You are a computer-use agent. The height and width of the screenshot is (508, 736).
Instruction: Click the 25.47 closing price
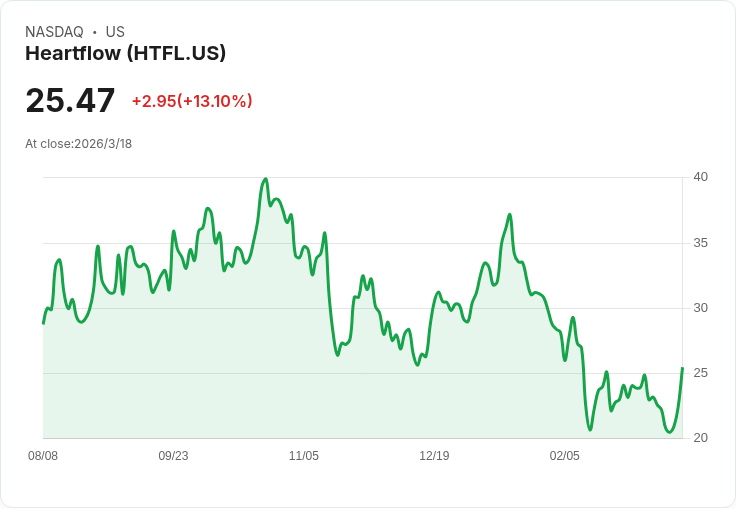[70, 101]
